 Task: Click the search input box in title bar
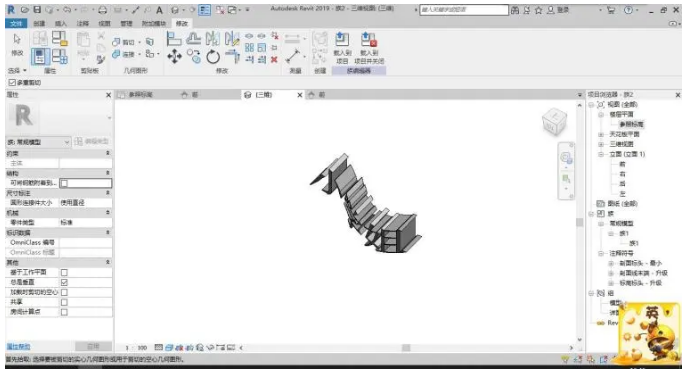[464, 10]
